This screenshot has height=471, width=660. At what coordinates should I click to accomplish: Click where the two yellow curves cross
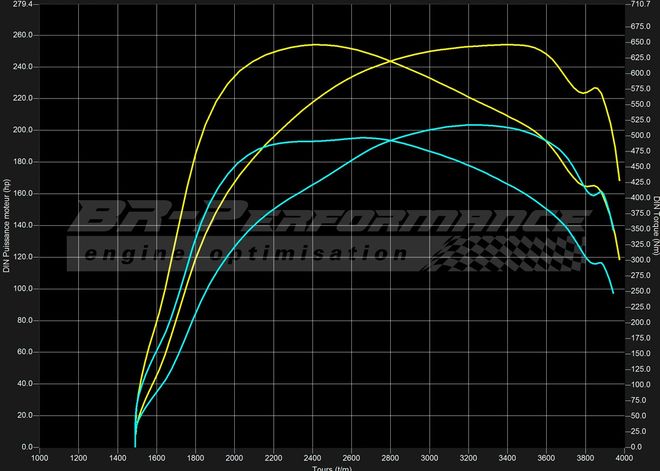pos(392,60)
